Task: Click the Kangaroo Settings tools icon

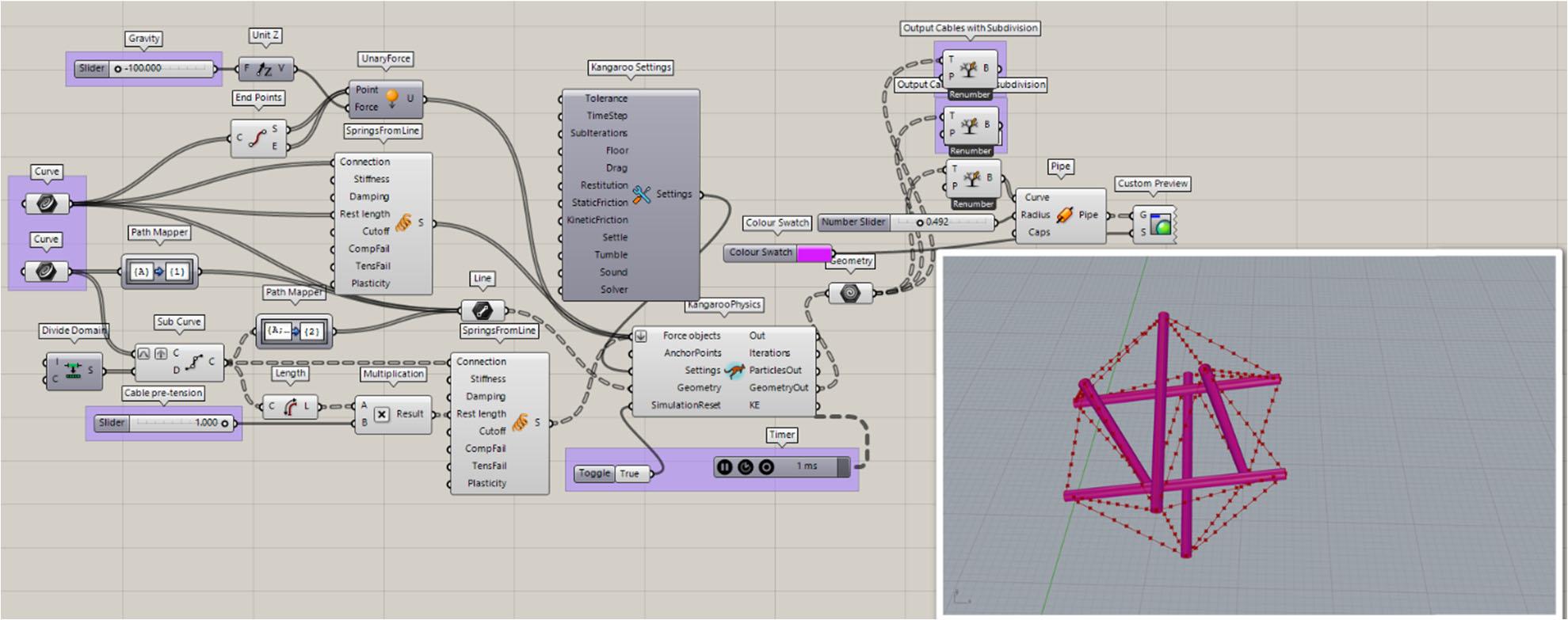Action: click(x=641, y=194)
